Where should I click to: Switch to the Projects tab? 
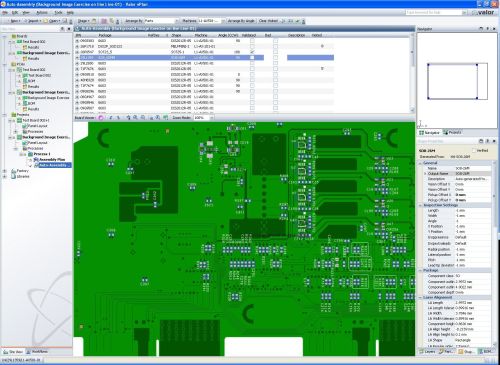452,133
